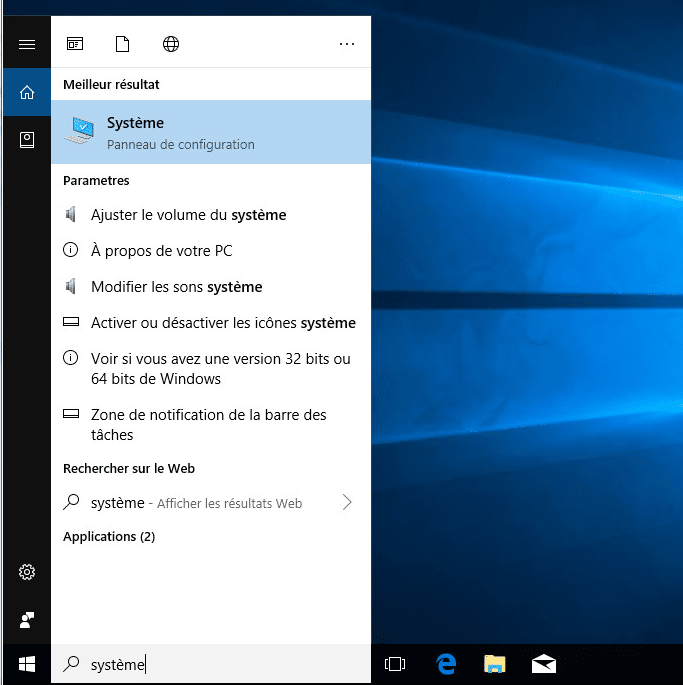Image resolution: width=683 pixels, height=685 pixels.
Task: Click magnifier icon beside web result système
Action: coord(71,502)
